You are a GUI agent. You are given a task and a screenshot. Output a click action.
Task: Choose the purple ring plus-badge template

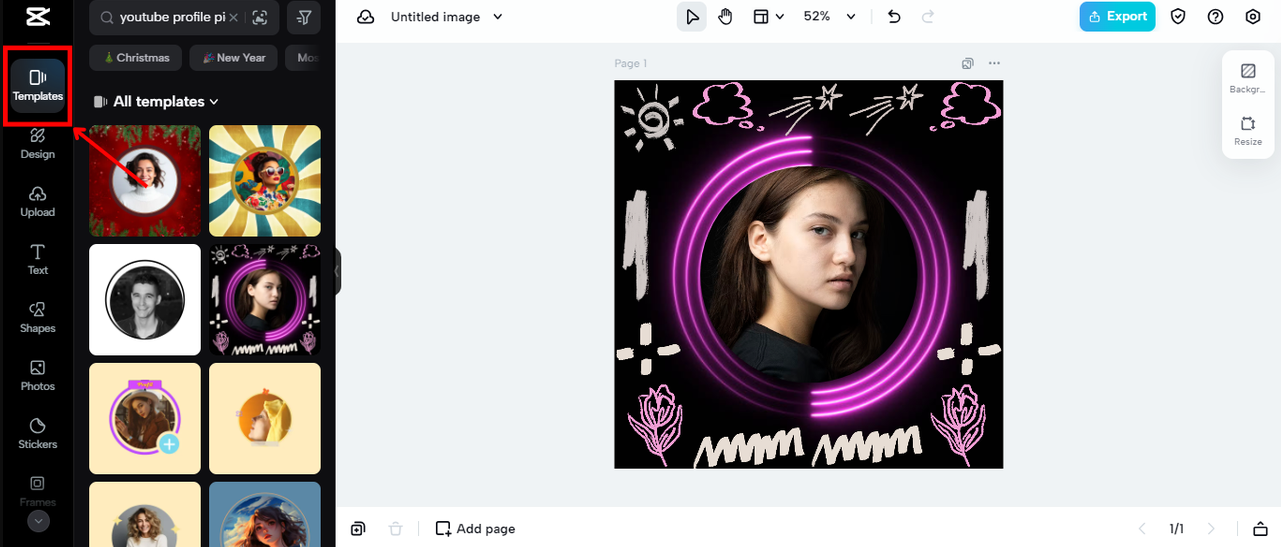145,418
